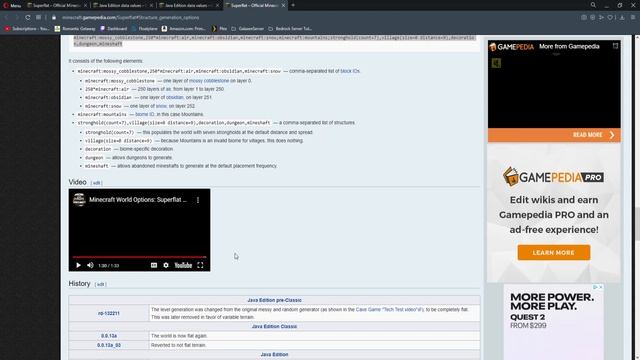Open the Amazon.com bookmark
The image size is (640, 360).
coord(183,29)
